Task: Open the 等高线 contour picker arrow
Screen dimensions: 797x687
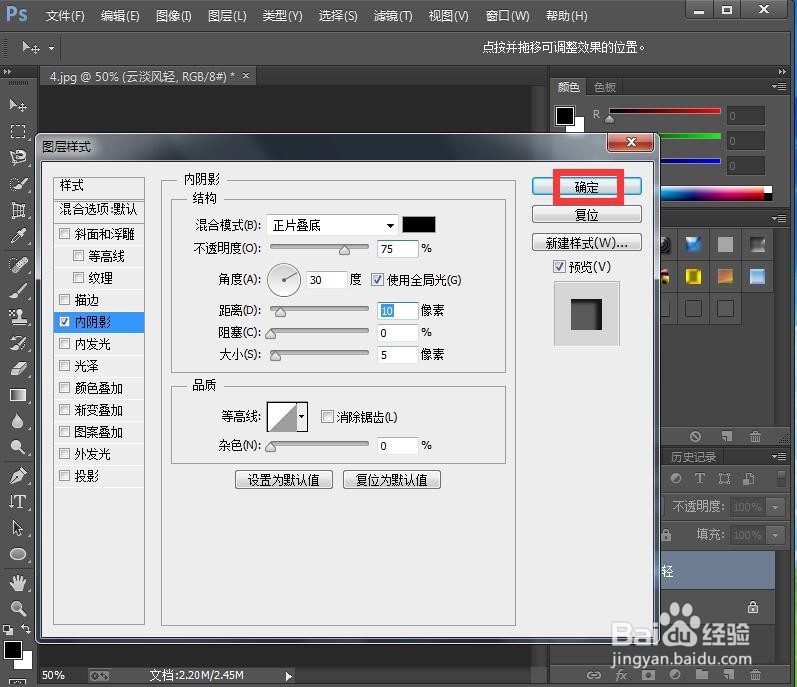Action: [x=302, y=417]
